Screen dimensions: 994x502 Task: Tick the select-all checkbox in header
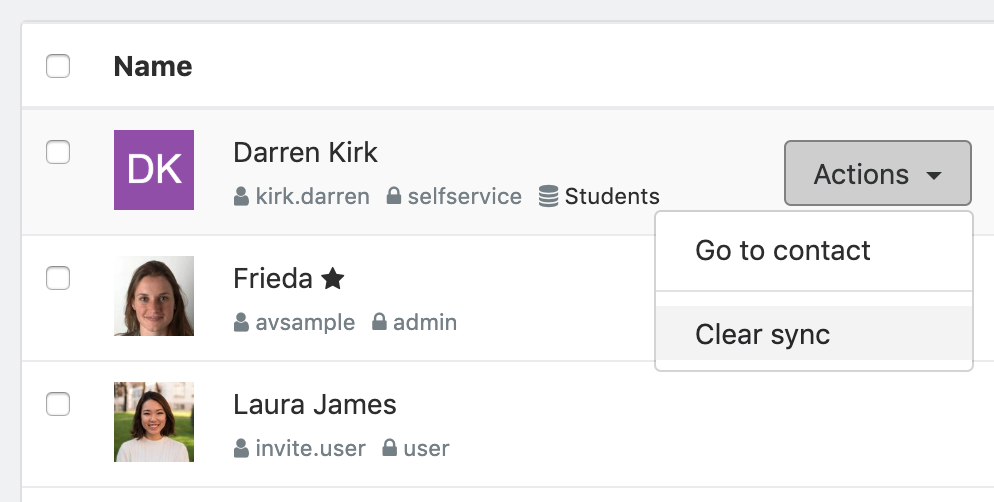coord(58,66)
